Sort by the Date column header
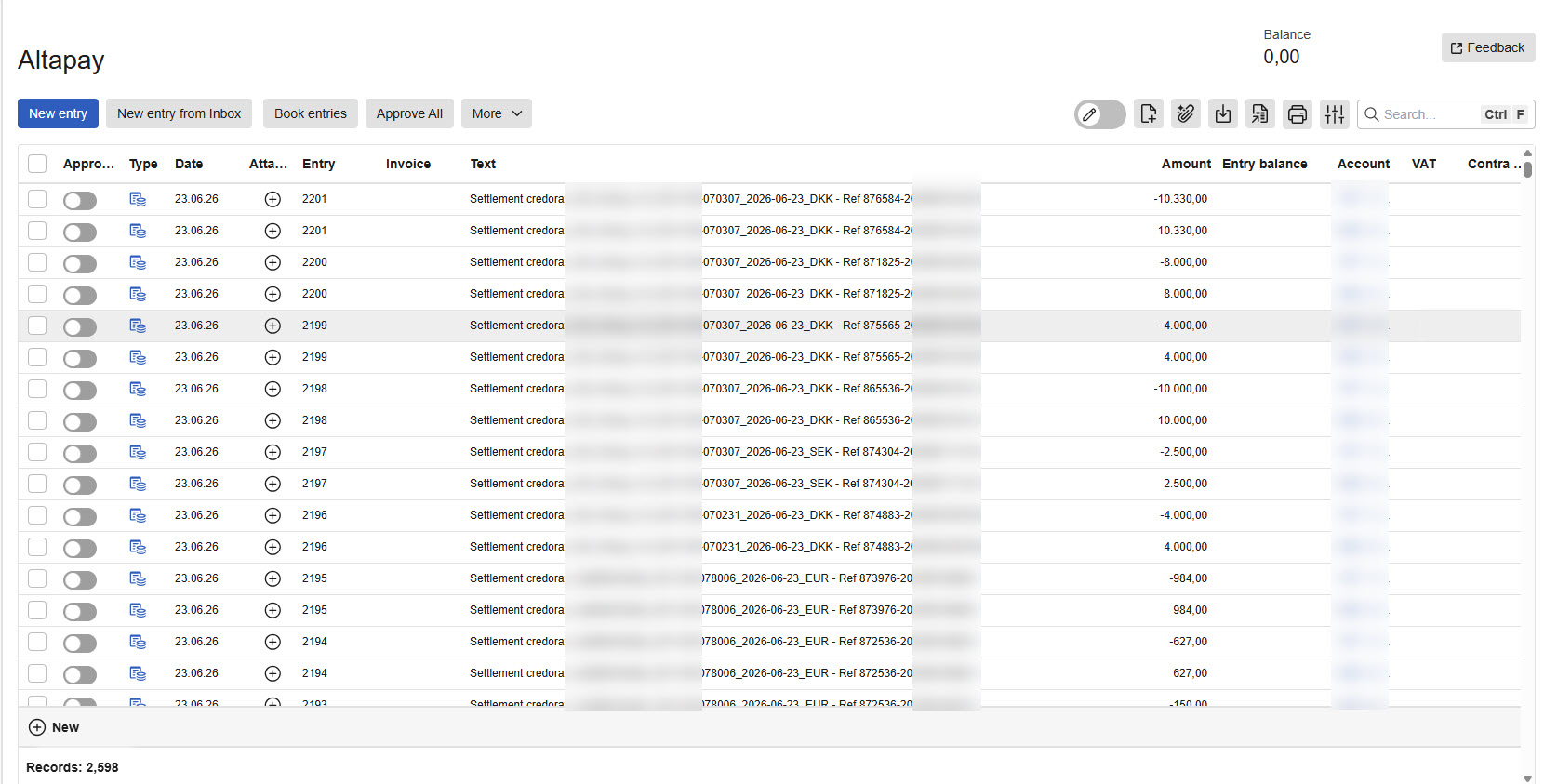 [x=189, y=164]
